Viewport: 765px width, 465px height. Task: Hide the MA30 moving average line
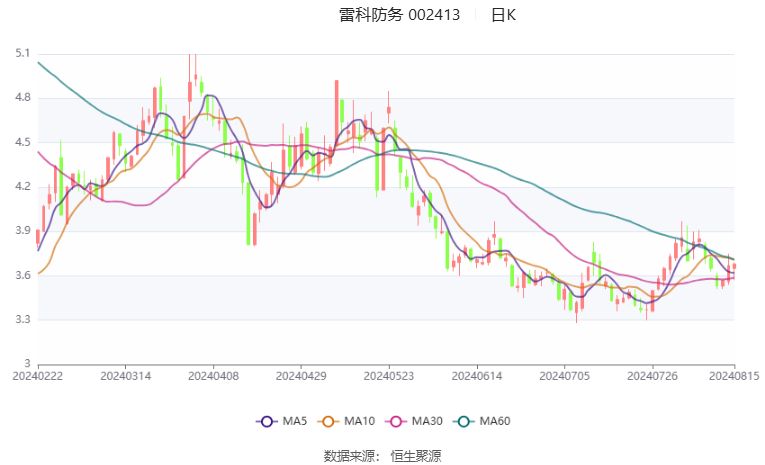tap(414, 421)
